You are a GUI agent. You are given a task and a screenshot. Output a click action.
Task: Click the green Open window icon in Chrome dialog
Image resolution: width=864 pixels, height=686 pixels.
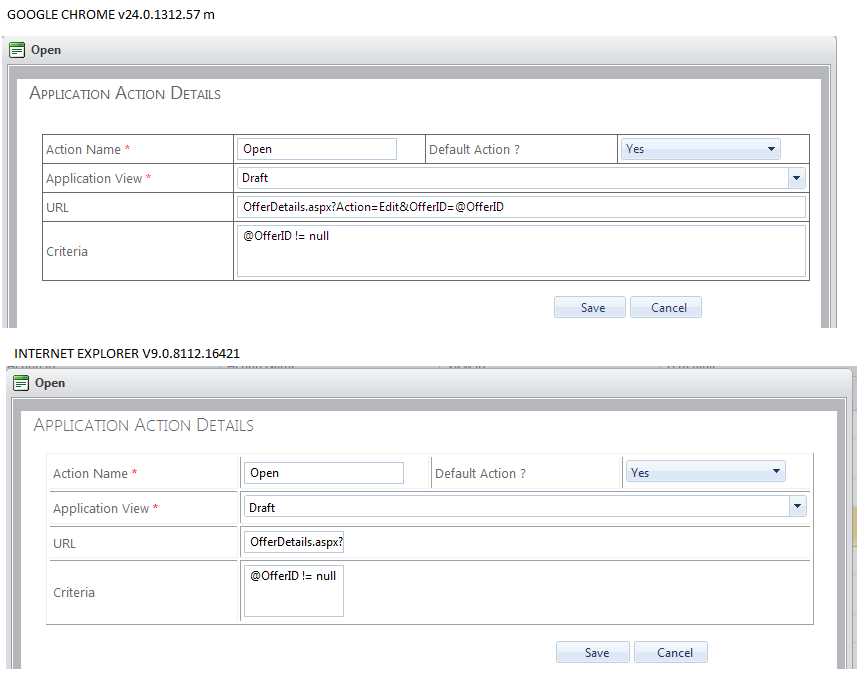tap(17, 50)
